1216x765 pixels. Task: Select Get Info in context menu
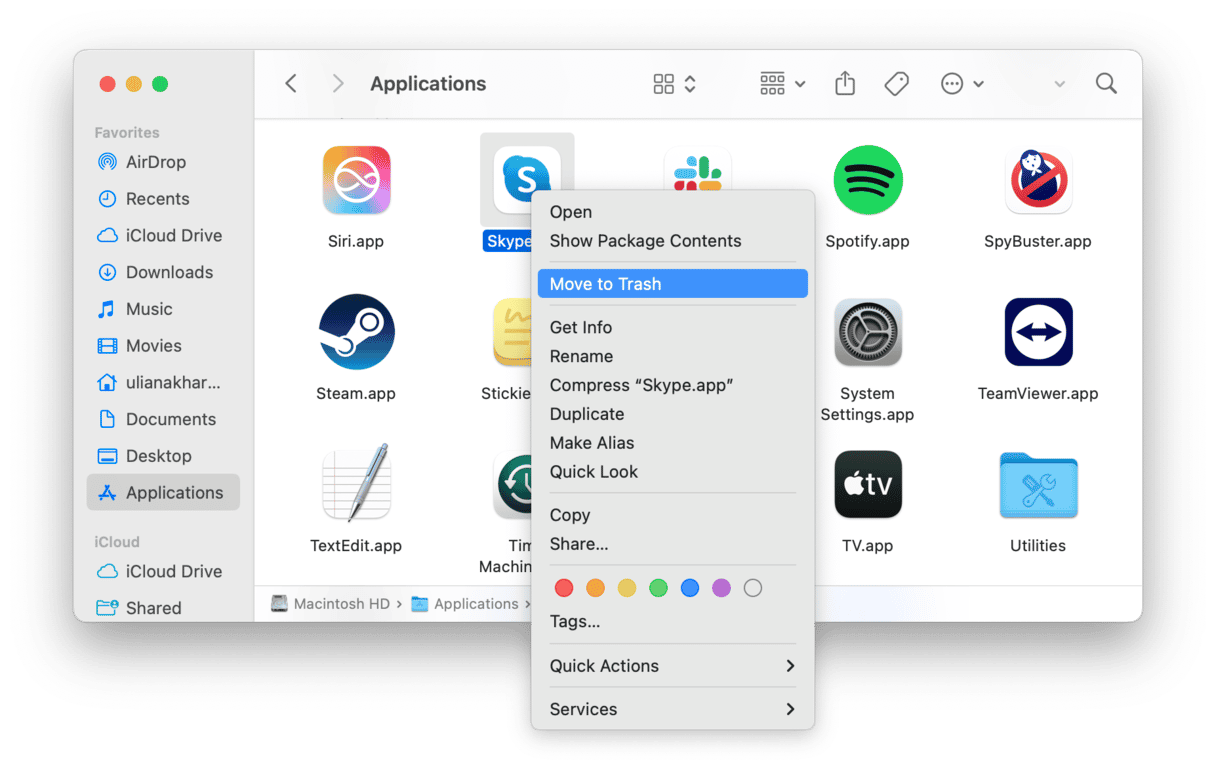pos(581,327)
